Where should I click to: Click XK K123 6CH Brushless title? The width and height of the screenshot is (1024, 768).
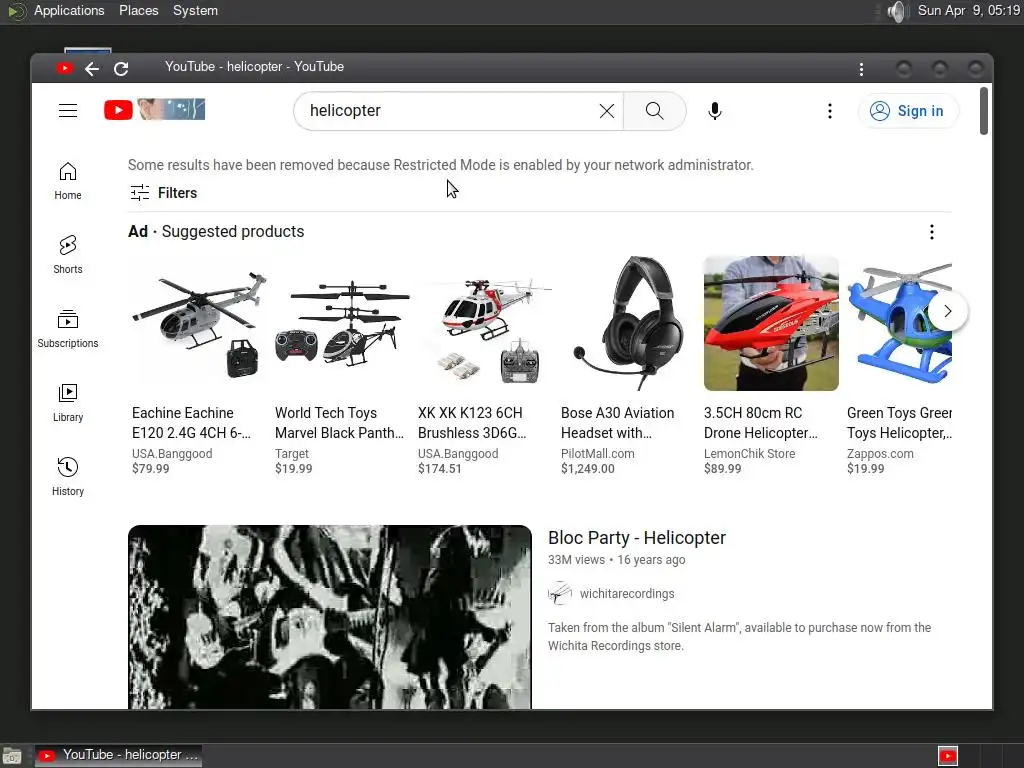point(472,423)
